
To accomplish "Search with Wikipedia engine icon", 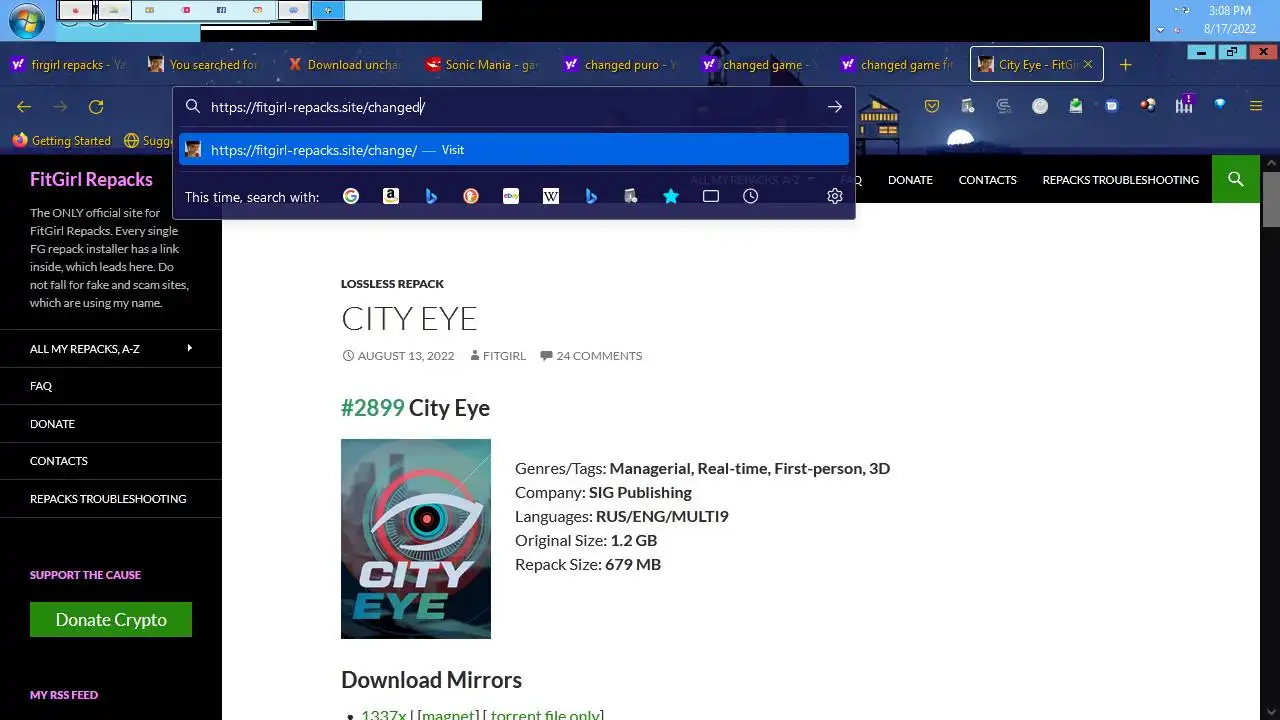I will pyautogui.click(x=551, y=196).
